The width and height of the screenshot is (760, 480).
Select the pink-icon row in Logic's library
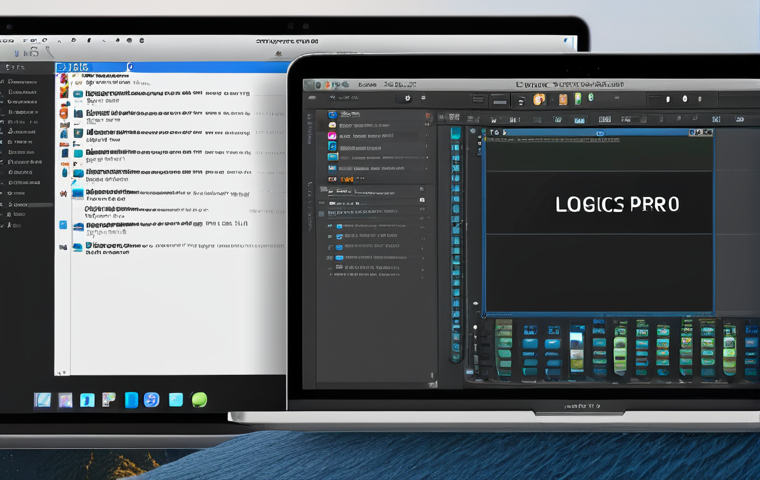pos(373,136)
